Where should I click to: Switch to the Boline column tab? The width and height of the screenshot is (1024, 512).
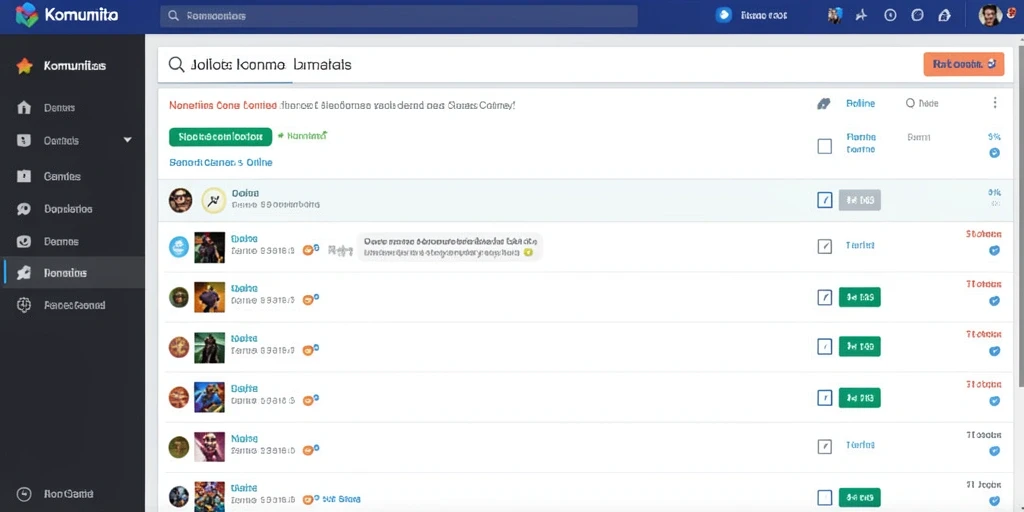[x=860, y=103]
